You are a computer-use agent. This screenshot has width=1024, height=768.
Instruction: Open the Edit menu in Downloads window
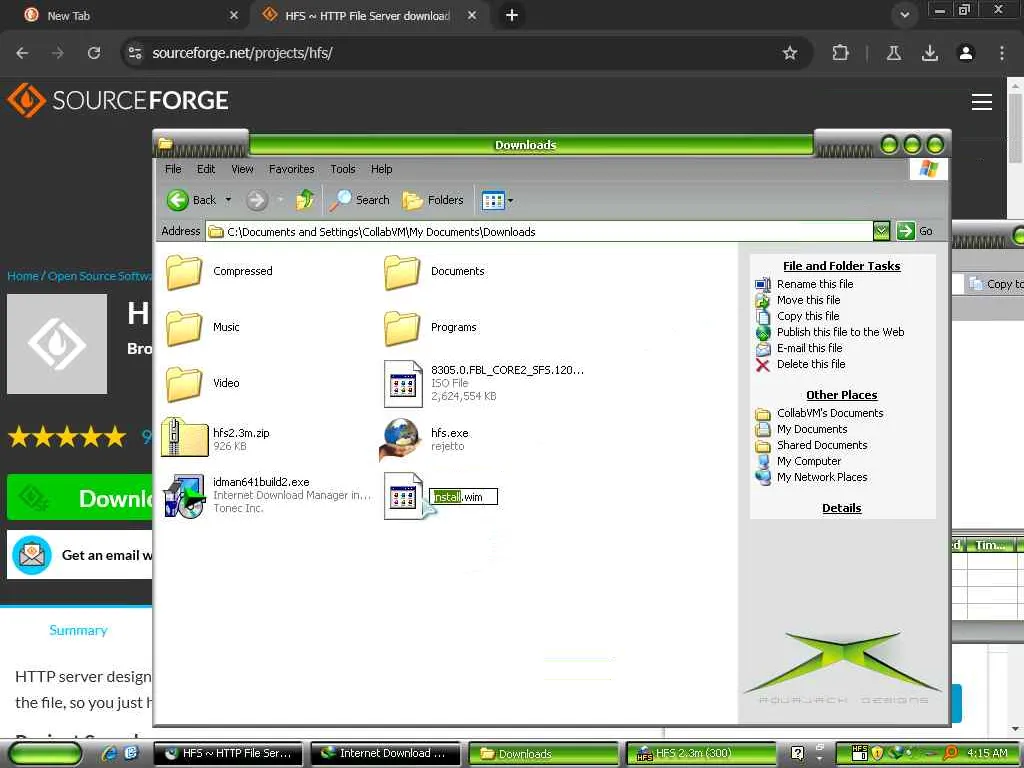click(x=206, y=169)
